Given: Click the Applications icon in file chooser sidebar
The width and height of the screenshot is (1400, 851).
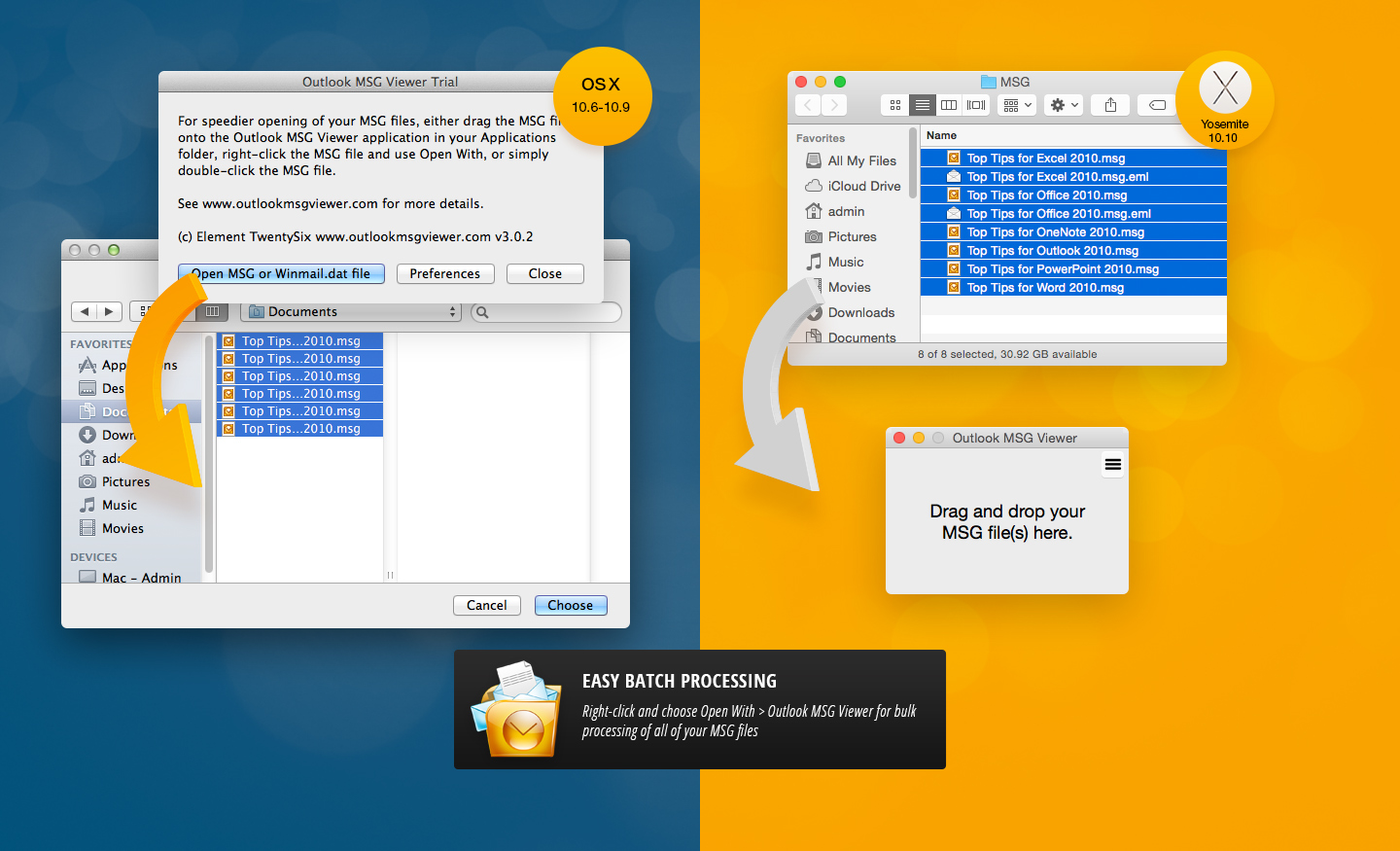Looking at the screenshot, I should [x=87, y=365].
